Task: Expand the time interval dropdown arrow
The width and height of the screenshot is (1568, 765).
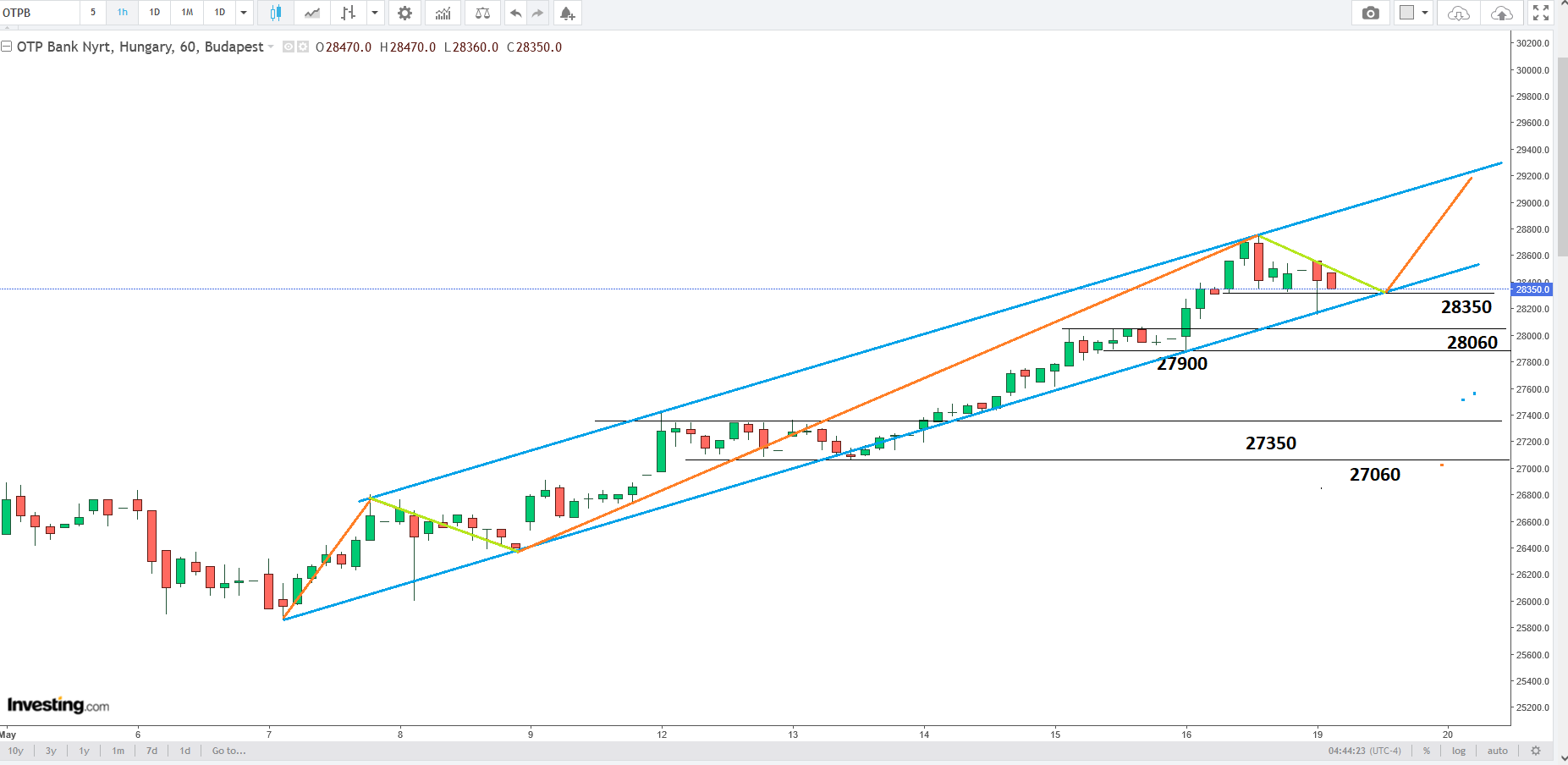Action: click(244, 13)
